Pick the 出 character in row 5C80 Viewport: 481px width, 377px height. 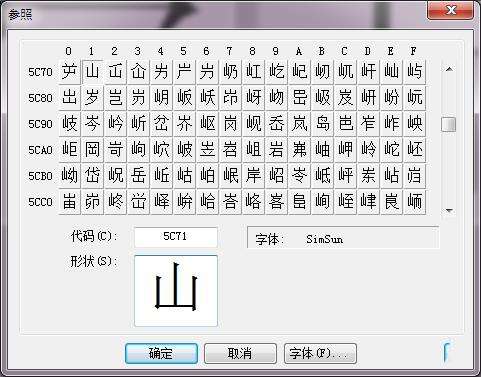pos(69,98)
